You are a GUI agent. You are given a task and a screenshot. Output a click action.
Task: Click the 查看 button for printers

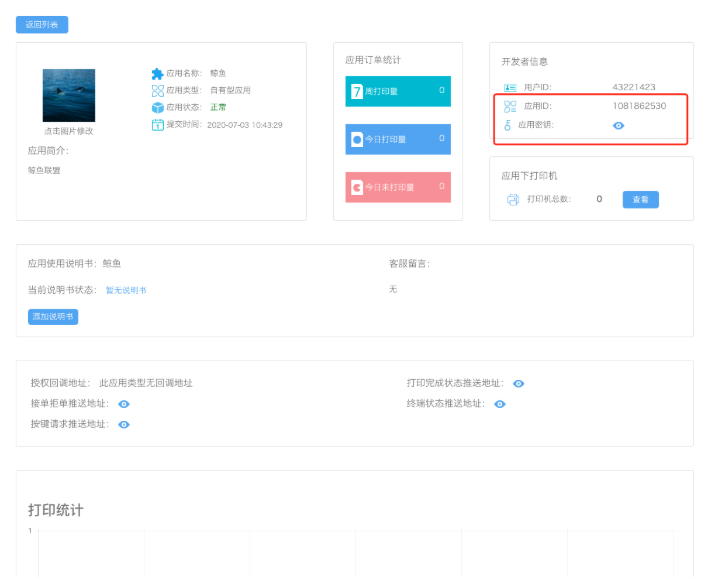pyautogui.click(x=640, y=199)
